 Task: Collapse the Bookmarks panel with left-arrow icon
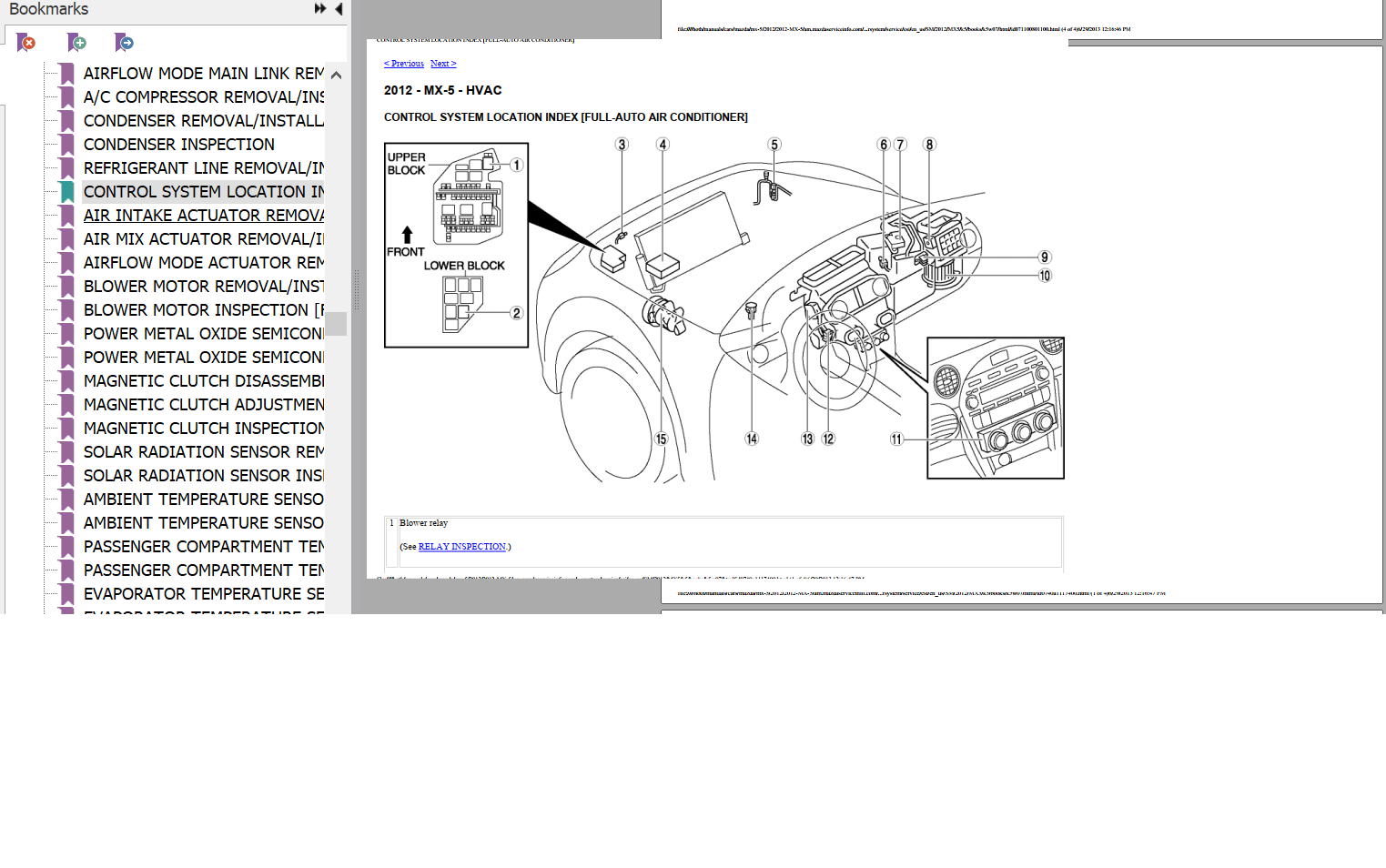tap(339, 8)
